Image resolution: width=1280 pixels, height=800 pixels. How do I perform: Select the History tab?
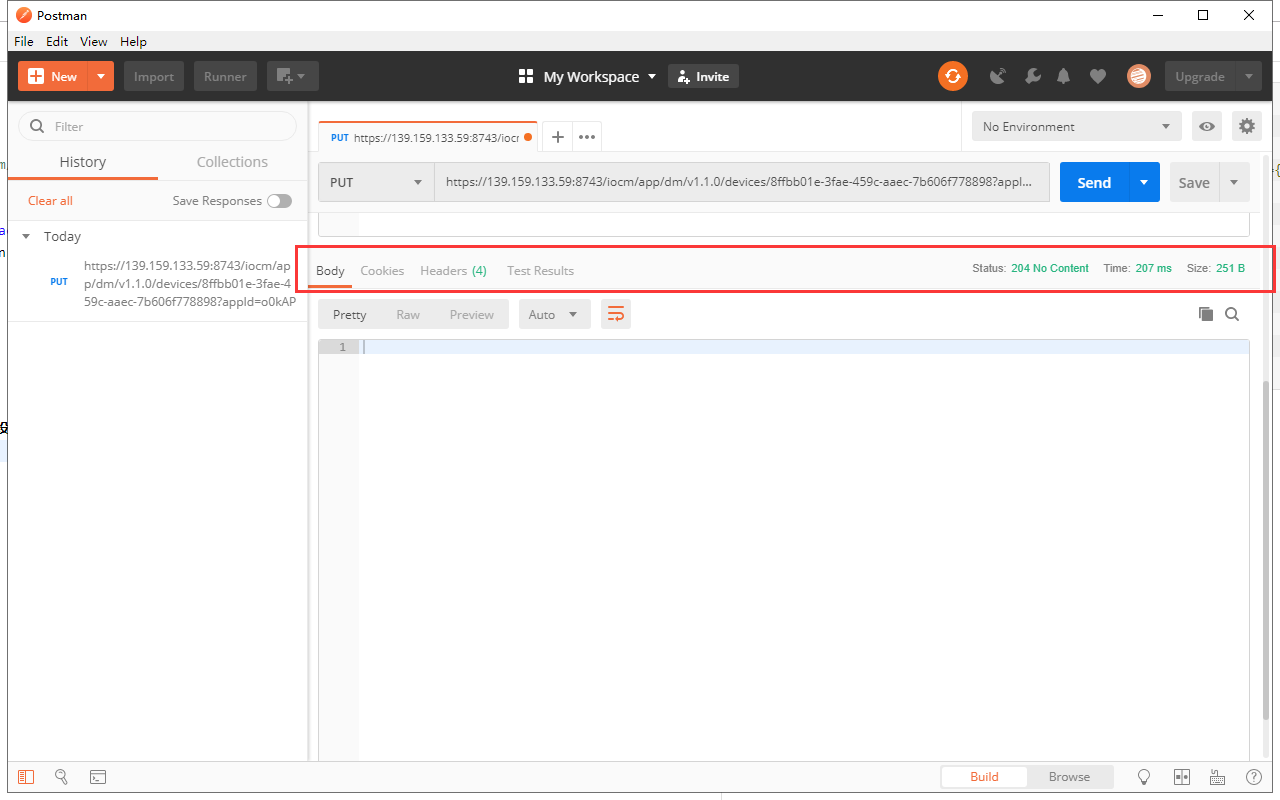[x=83, y=162]
